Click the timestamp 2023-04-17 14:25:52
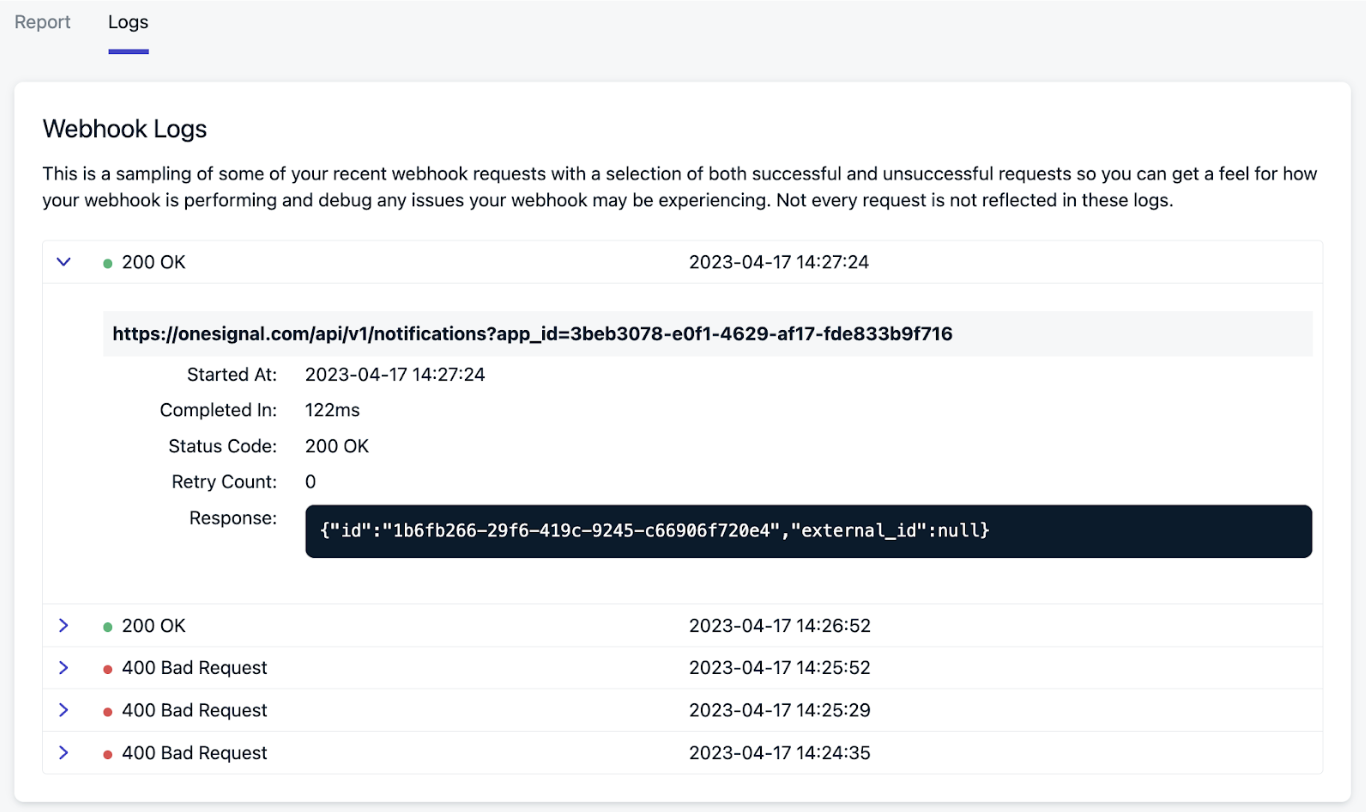Screen dimensions: 1366x812 (780, 668)
